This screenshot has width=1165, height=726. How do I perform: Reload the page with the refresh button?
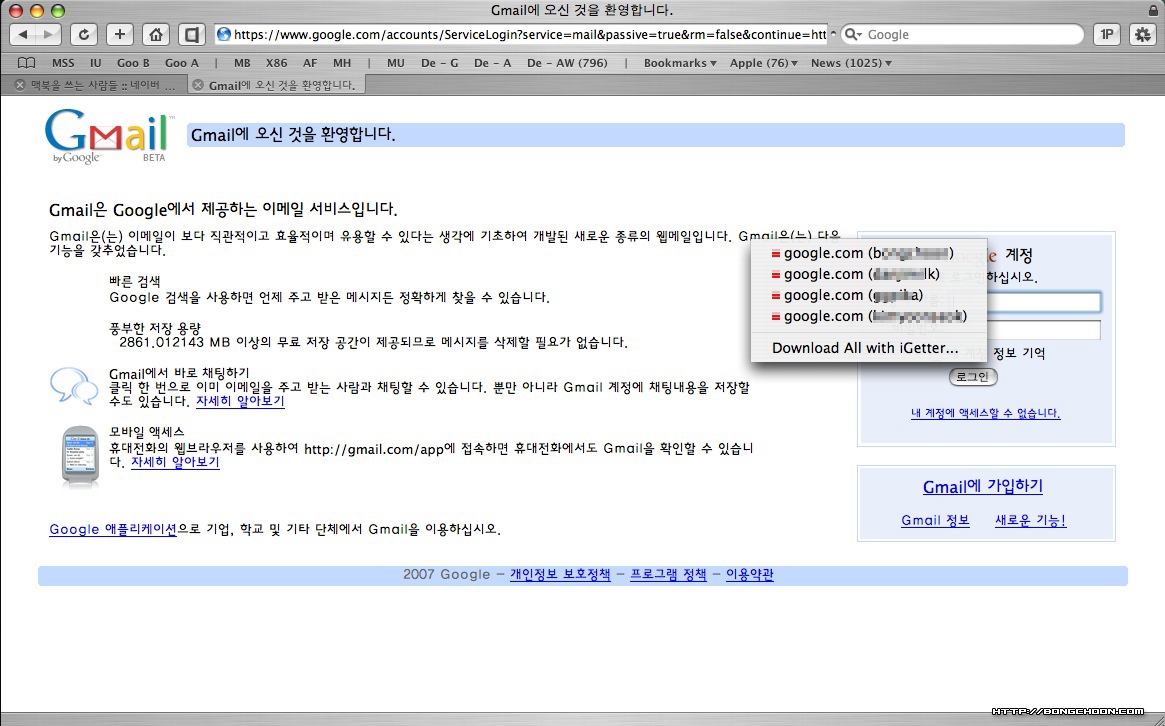[x=83, y=34]
